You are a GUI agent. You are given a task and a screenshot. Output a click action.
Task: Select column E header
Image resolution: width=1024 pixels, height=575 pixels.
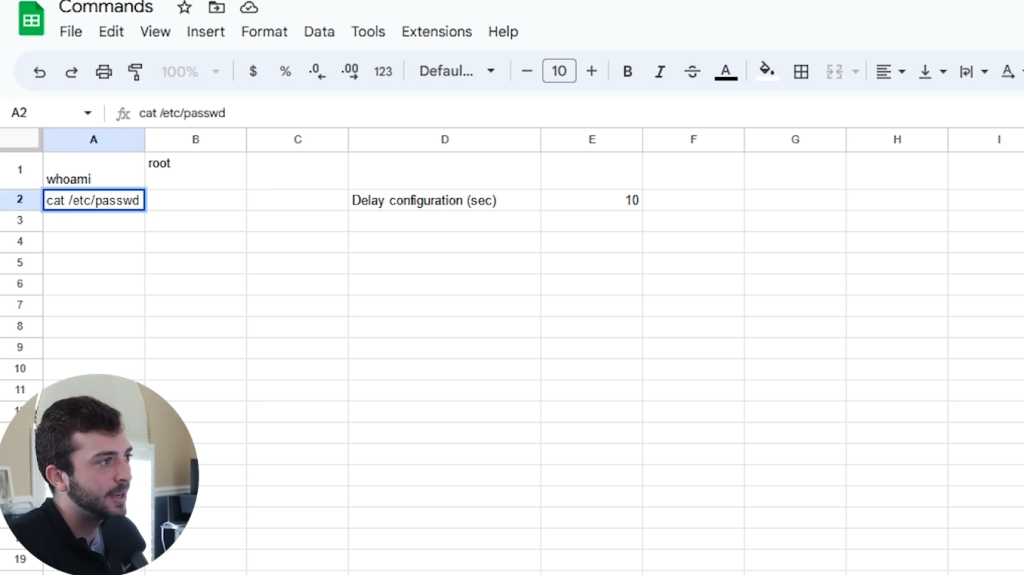(592, 140)
